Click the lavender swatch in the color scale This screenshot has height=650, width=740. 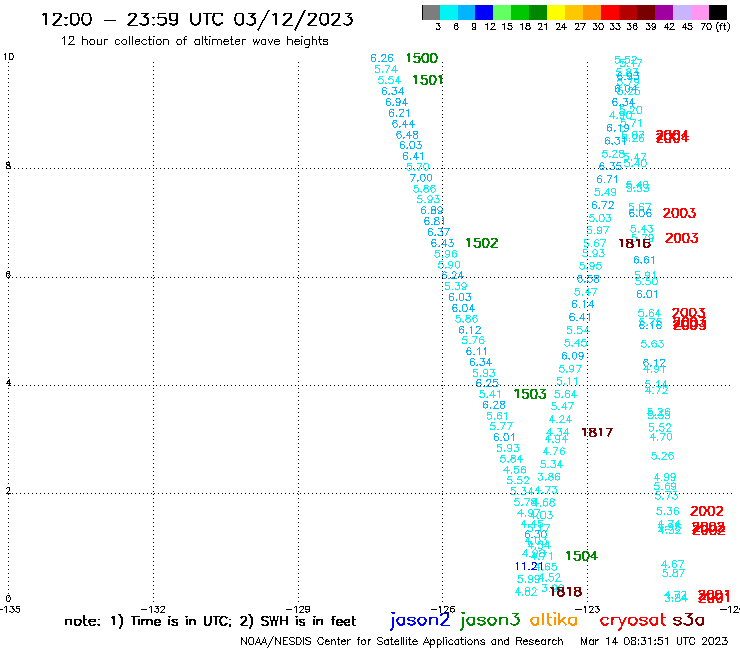pos(681,12)
